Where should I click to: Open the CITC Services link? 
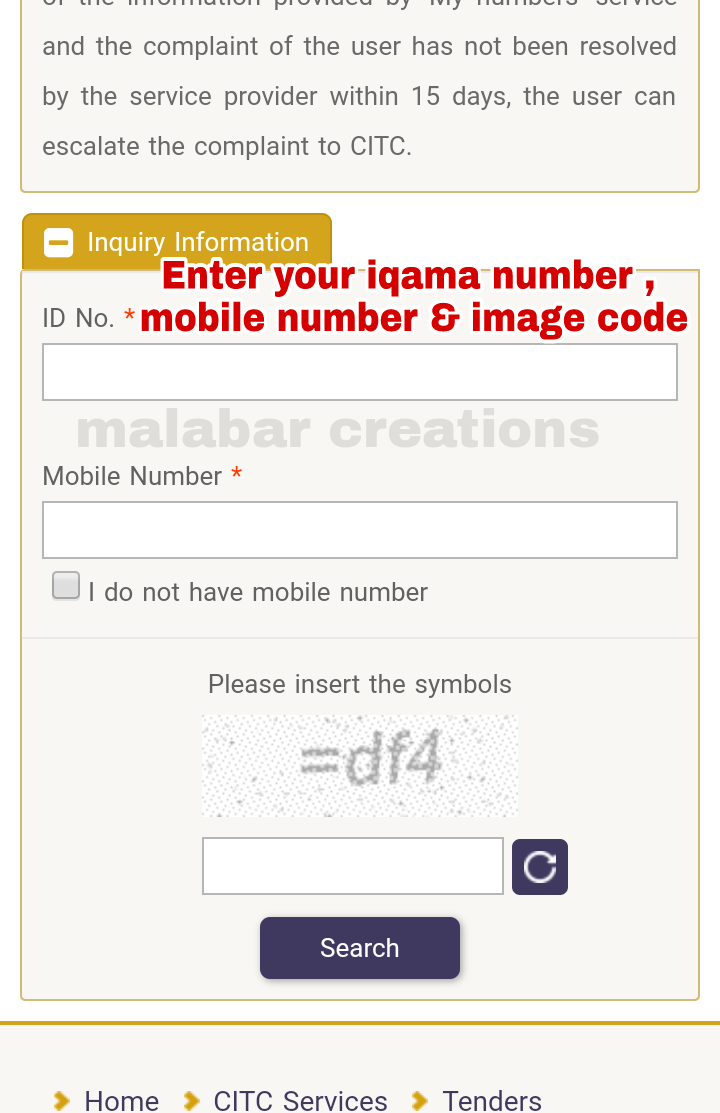tap(300, 1100)
